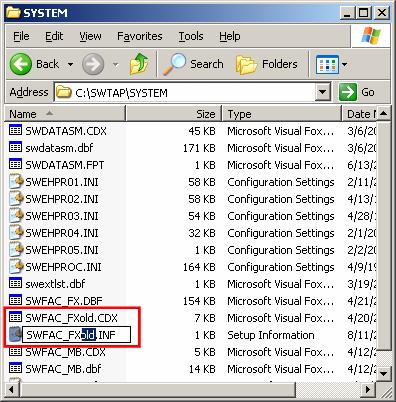Select the SWEHPR02.INI file icon

coord(16,199)
